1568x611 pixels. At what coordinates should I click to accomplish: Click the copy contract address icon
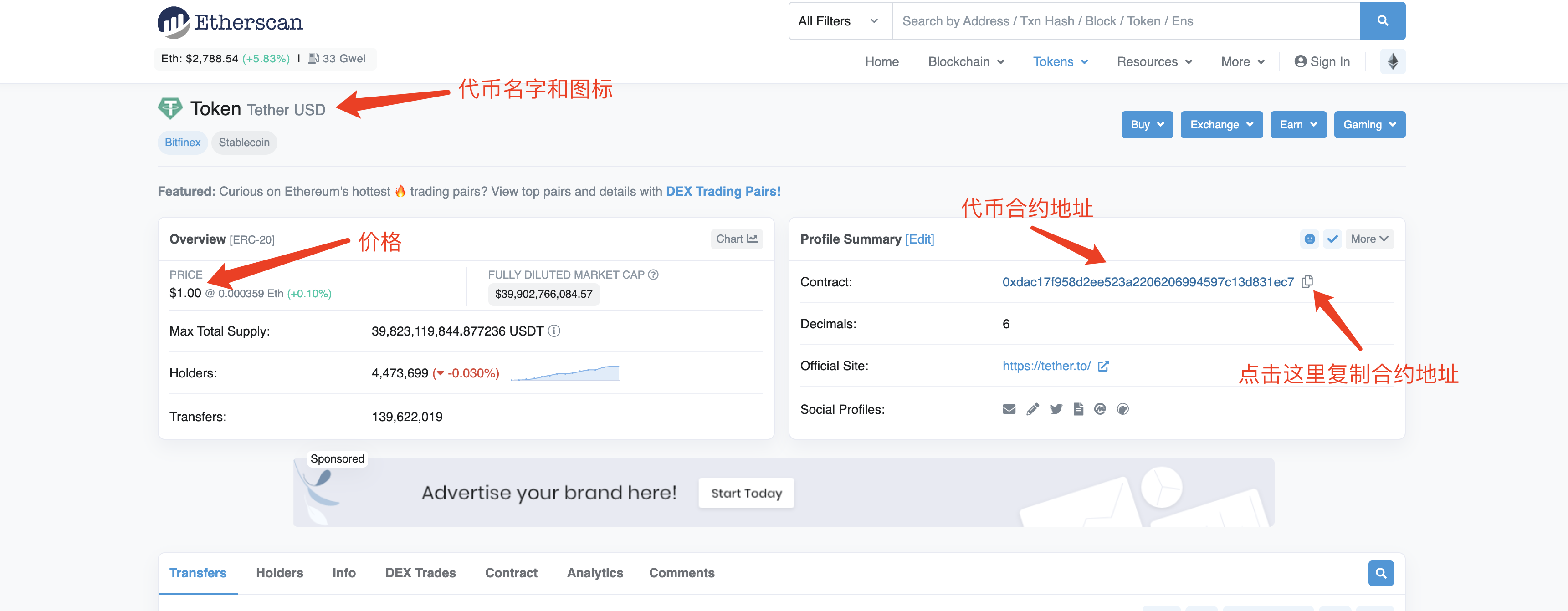click(1307, 281)
